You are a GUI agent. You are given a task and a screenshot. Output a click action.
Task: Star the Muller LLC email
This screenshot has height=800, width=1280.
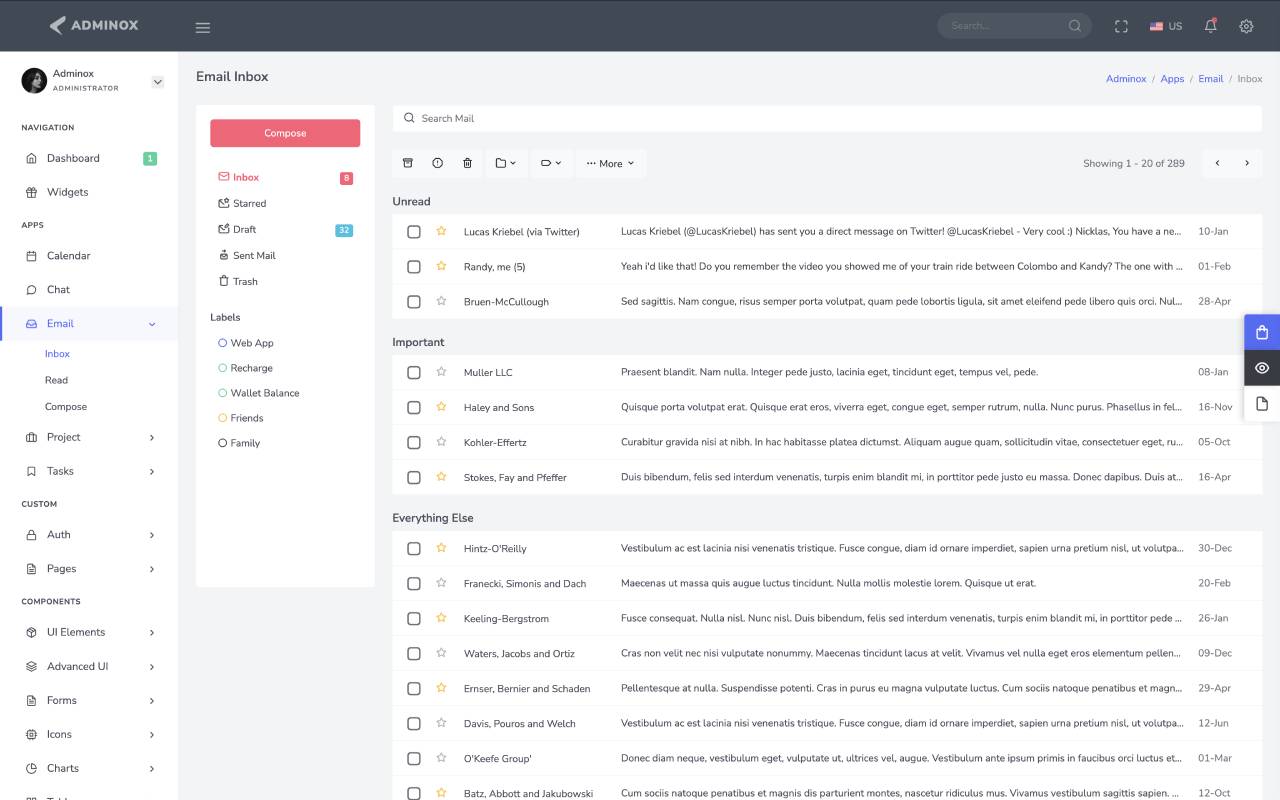(x=441, y=372)
